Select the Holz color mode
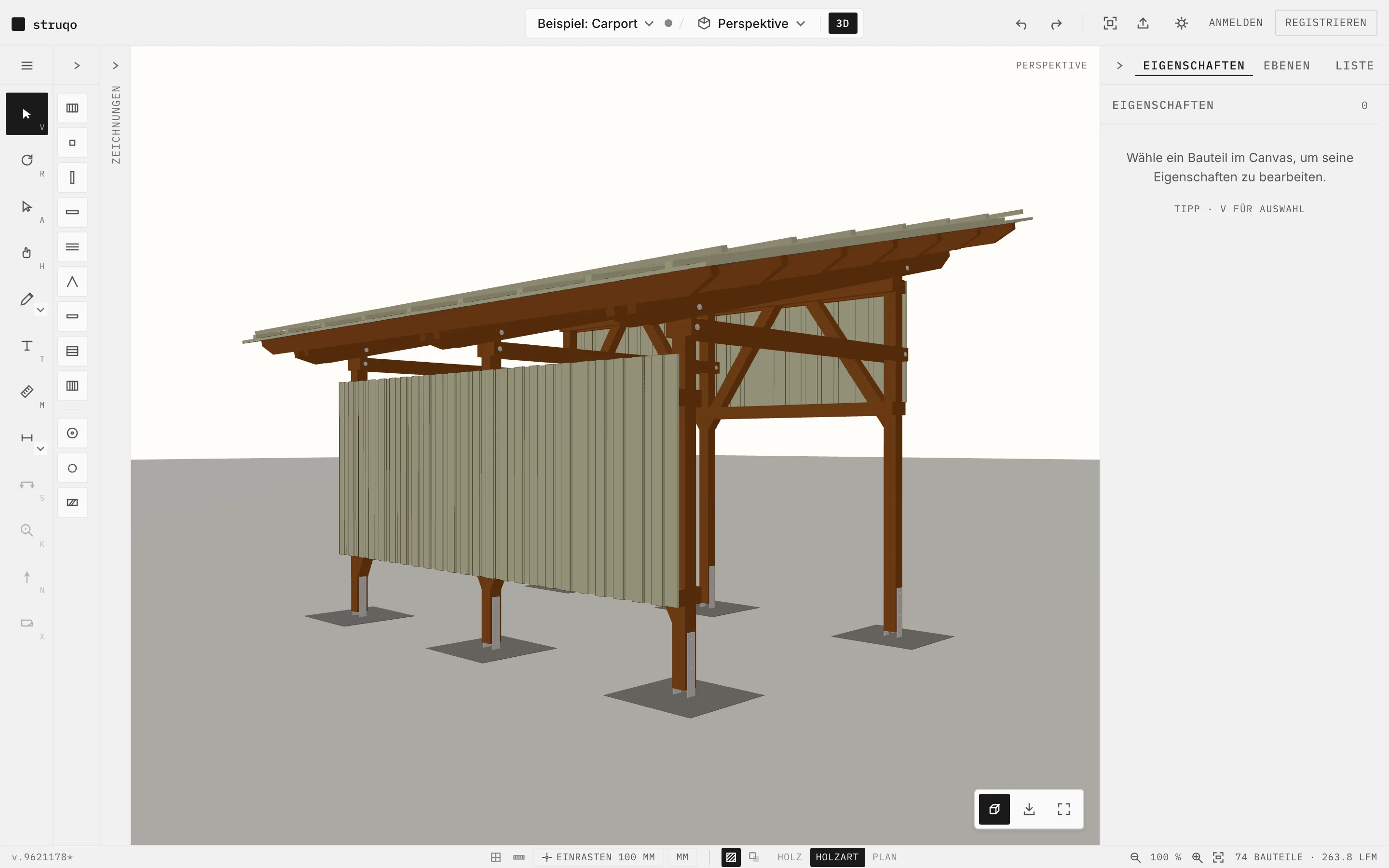Screen dimensions: 1389x868 pos(789,857)
